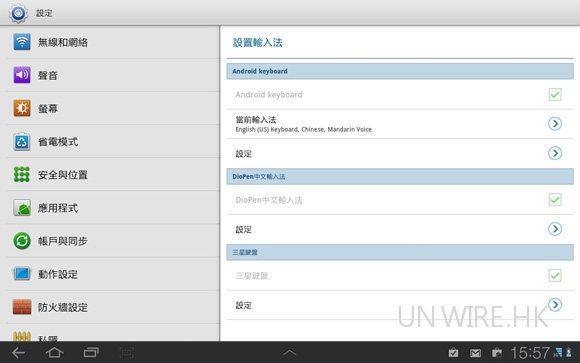Open 當前輸入法 arrow chevron
This screenshot has width=580, height=363.
555,124
